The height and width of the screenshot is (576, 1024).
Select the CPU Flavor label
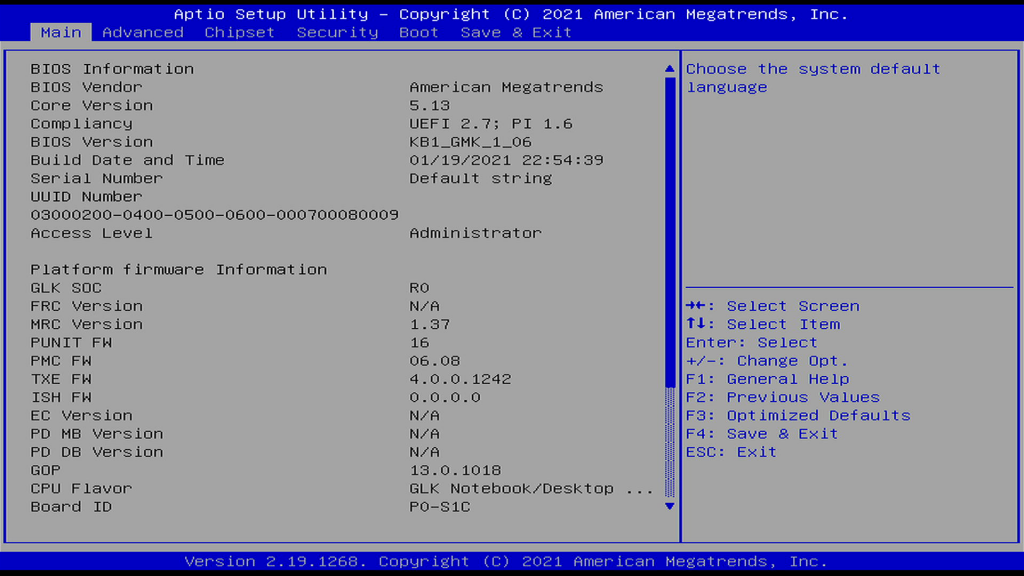click(81, 489)
